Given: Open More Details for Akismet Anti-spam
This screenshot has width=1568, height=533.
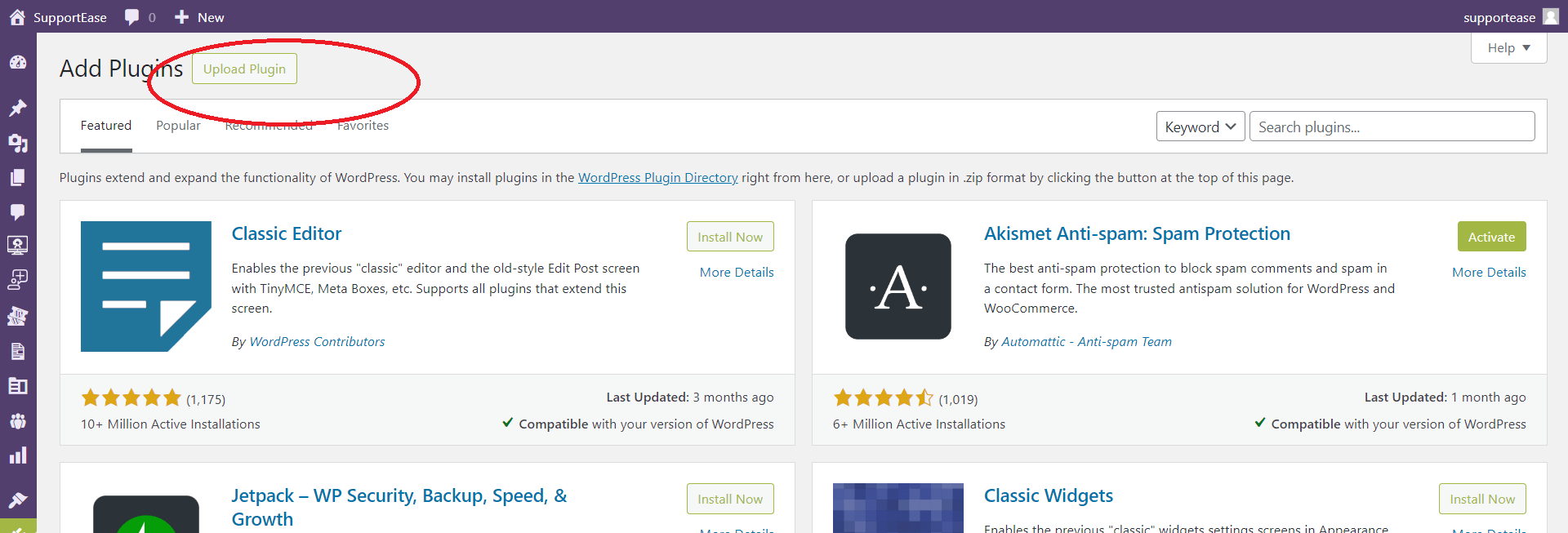Looking at the screenshot, I should (x=1489, y=273).
